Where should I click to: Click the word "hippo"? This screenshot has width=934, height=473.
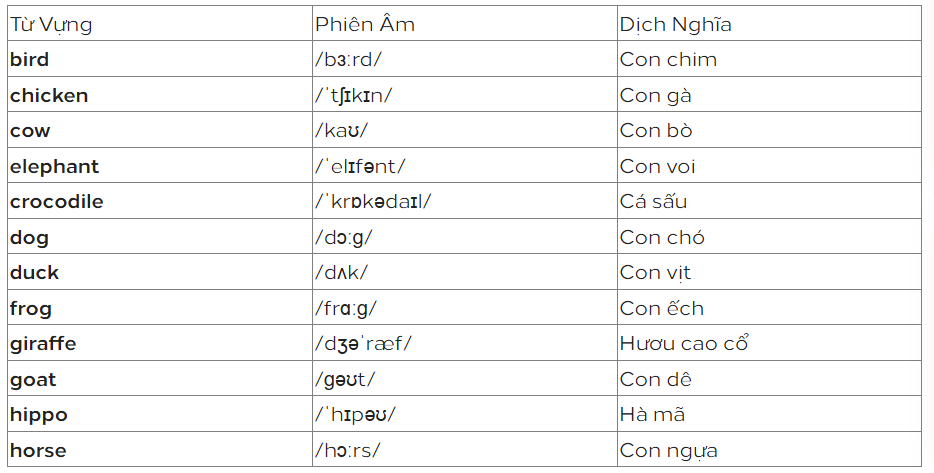[39, 415]
